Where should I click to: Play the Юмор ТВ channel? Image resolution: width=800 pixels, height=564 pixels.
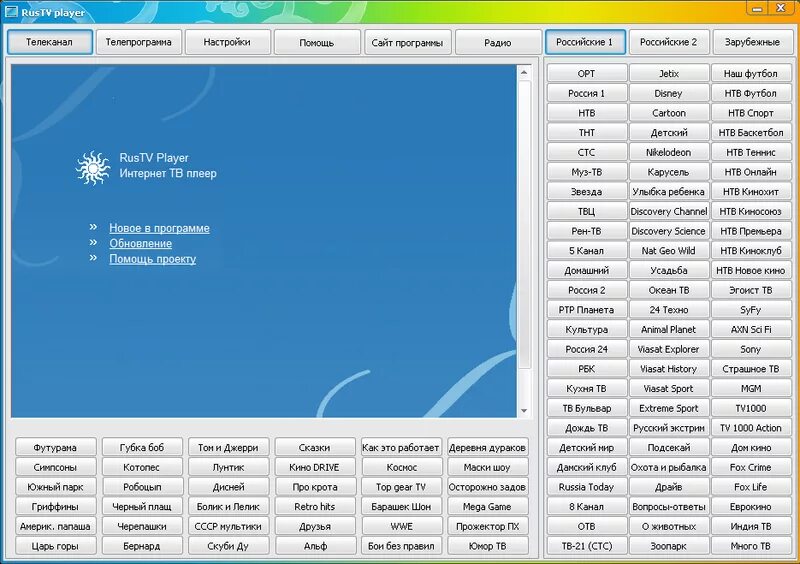pos(487,546)
